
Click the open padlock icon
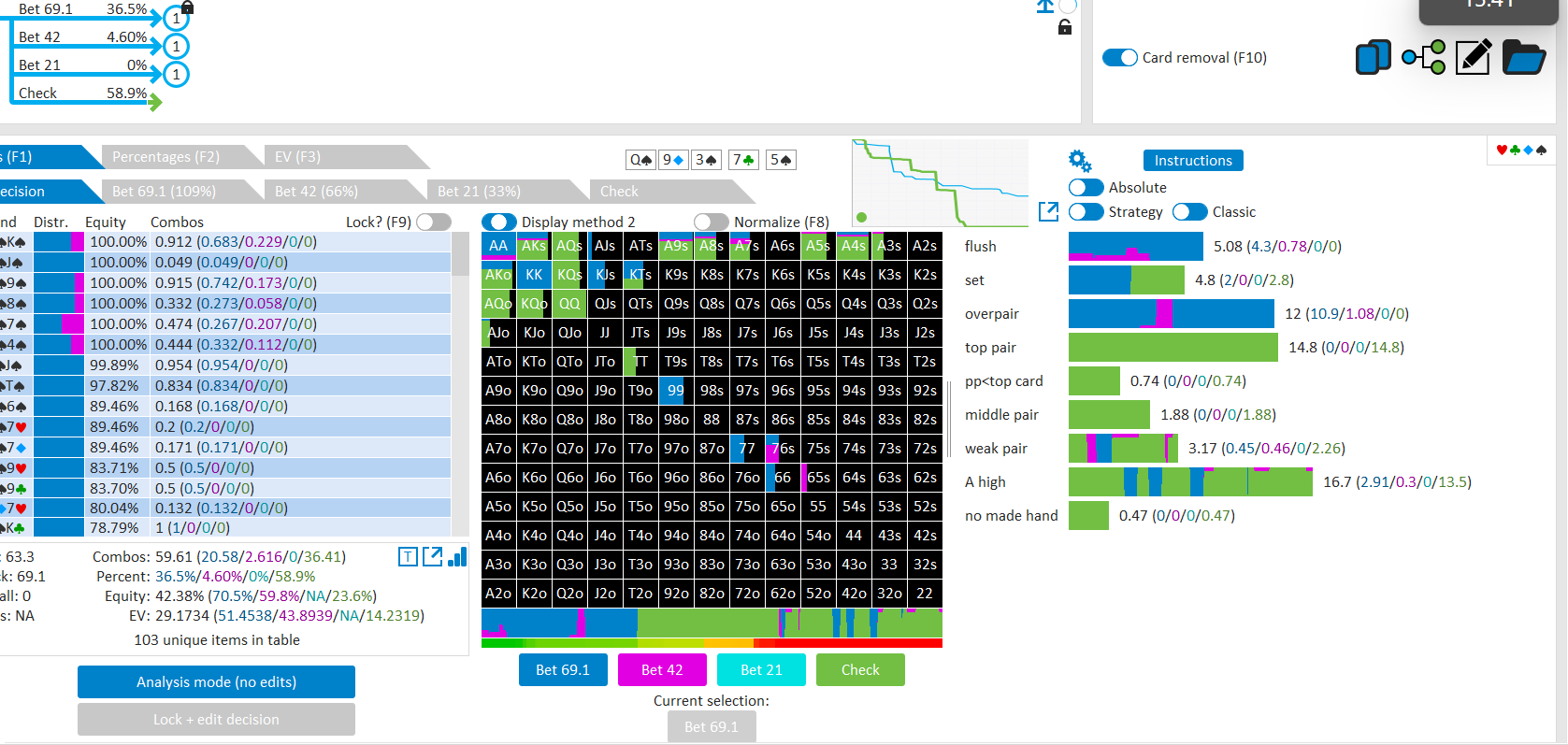1064,27
